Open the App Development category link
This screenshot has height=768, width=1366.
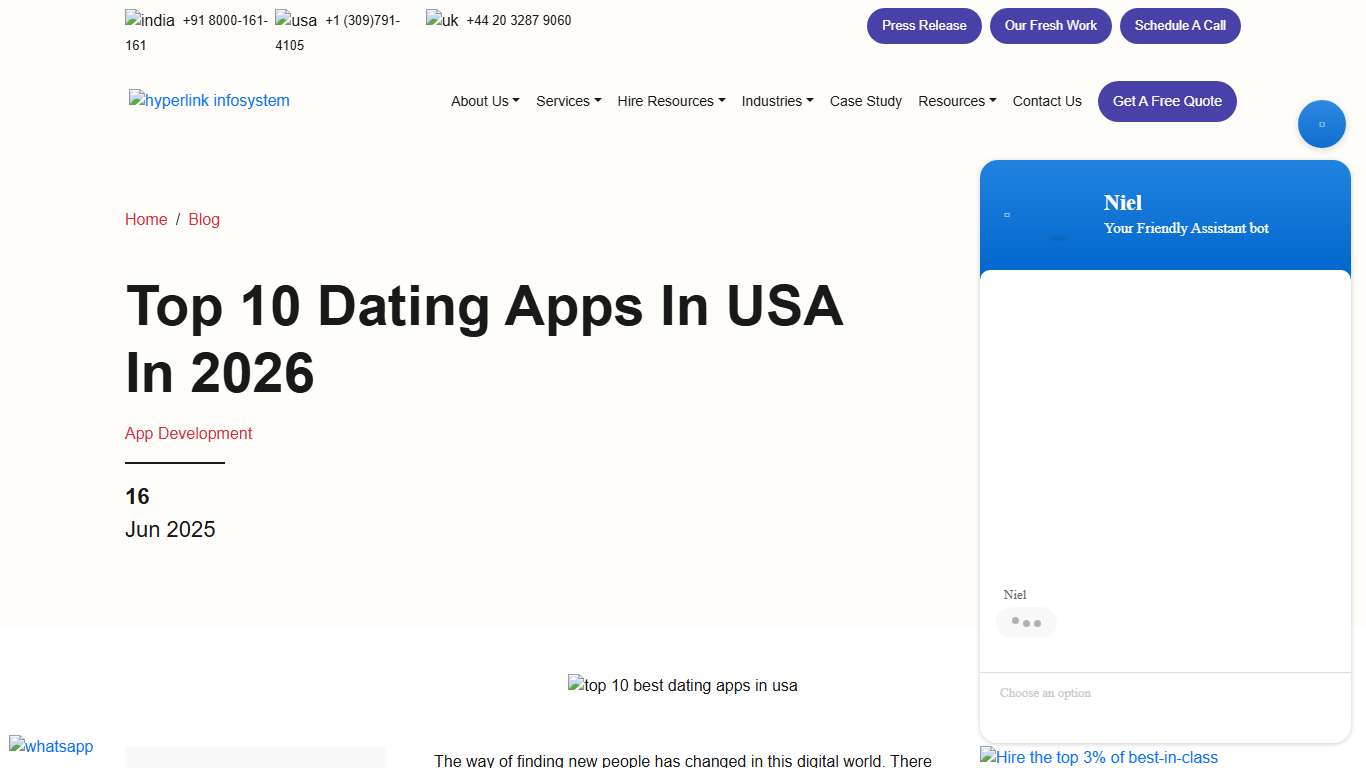coord(188,433)
